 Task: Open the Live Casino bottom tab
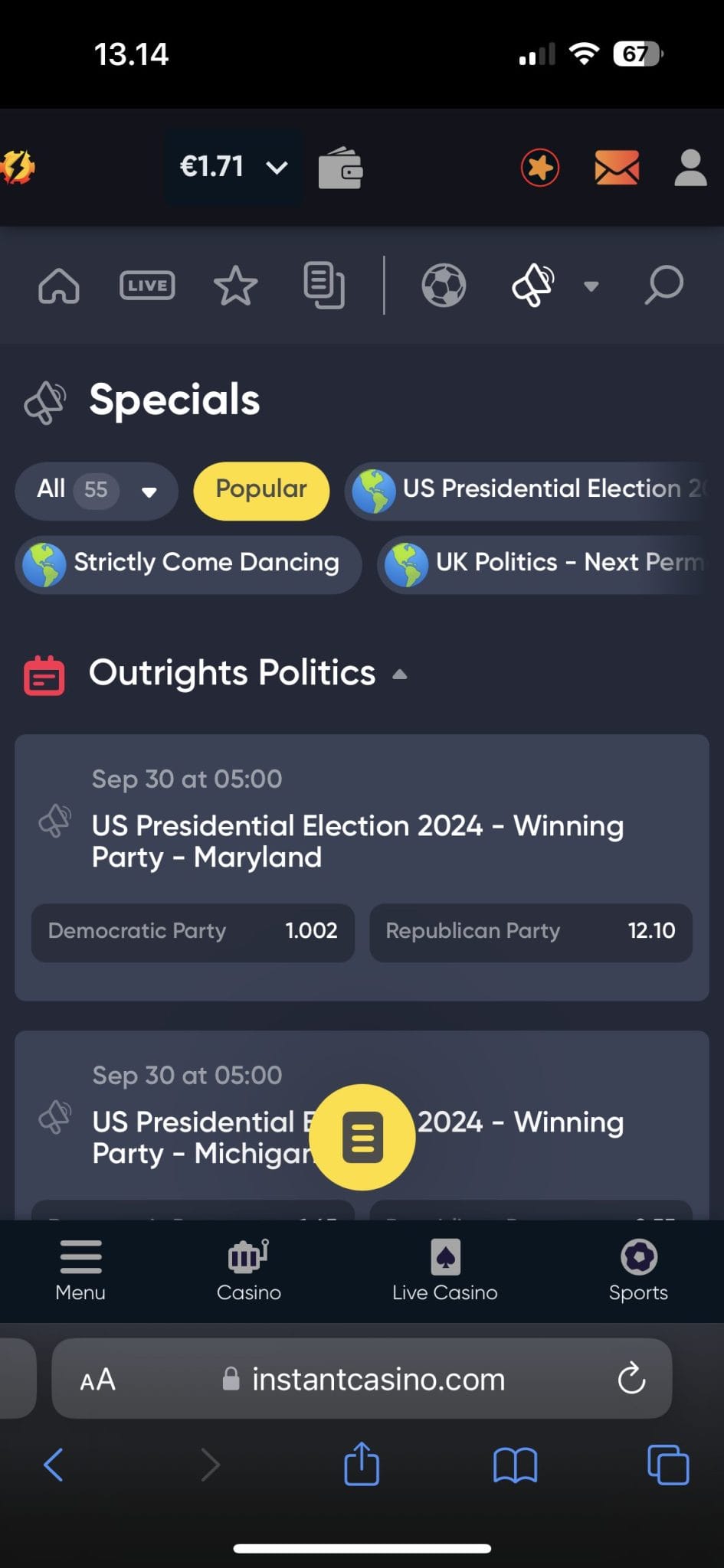445,1270
